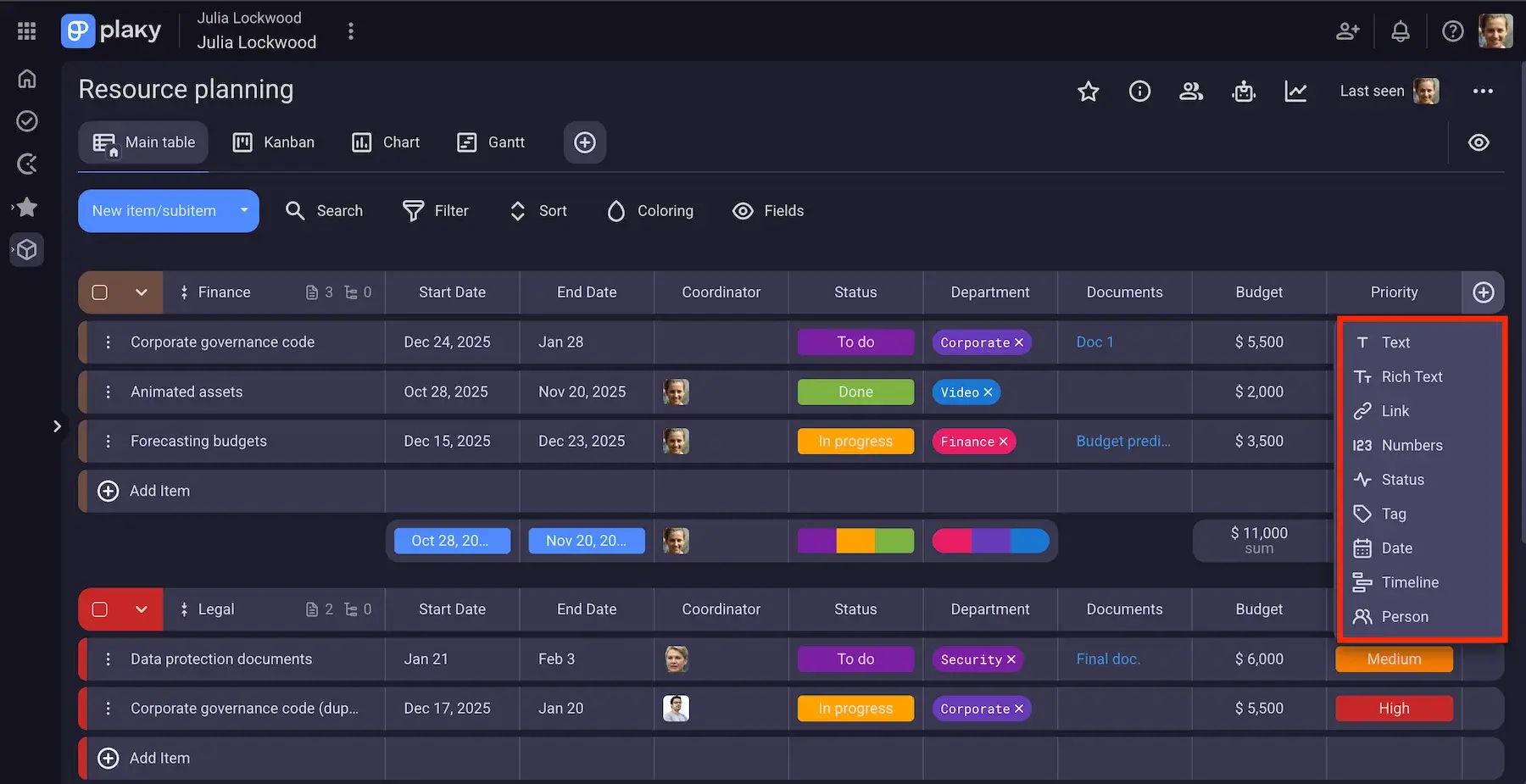Select the home icon in left sidebar
This screenshot has height=784, width=1526.
point(26,78)
